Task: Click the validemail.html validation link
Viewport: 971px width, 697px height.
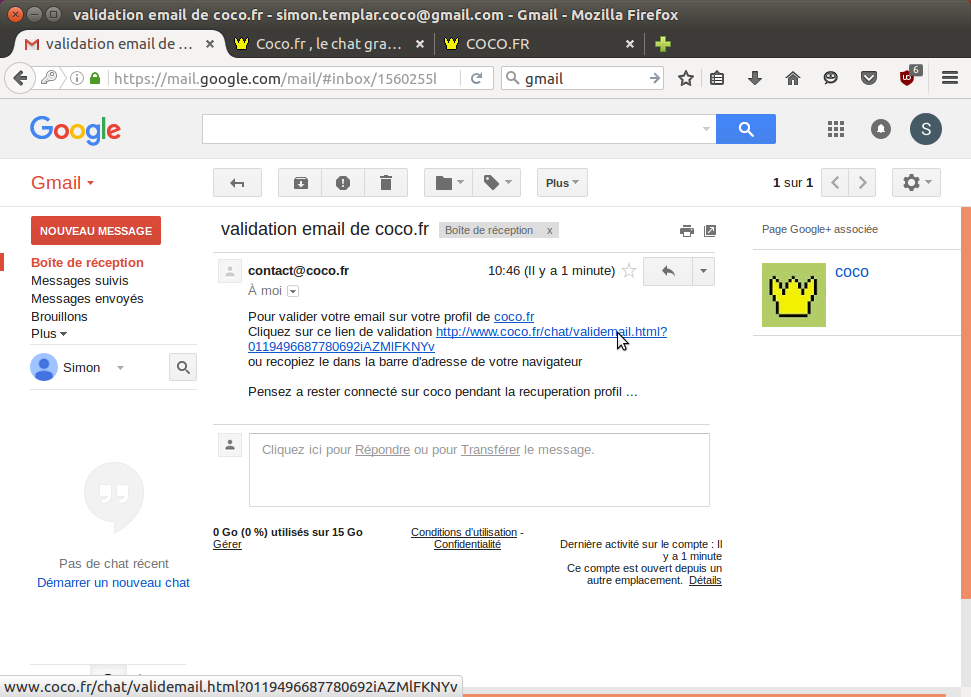Action: click(x=551, y=332)
